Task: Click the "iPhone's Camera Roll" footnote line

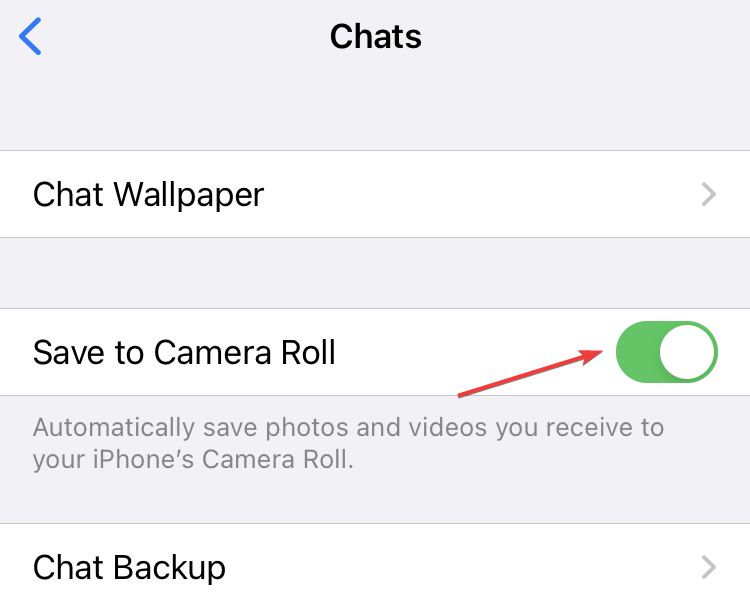Action: [x=193, y=460]
